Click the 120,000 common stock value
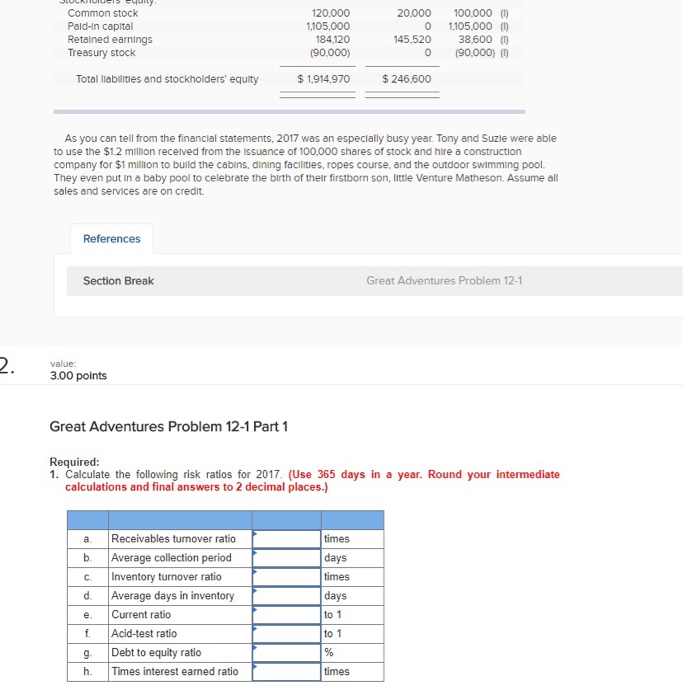The width and height of the screenshot is (683, 700). pos(331,13)
